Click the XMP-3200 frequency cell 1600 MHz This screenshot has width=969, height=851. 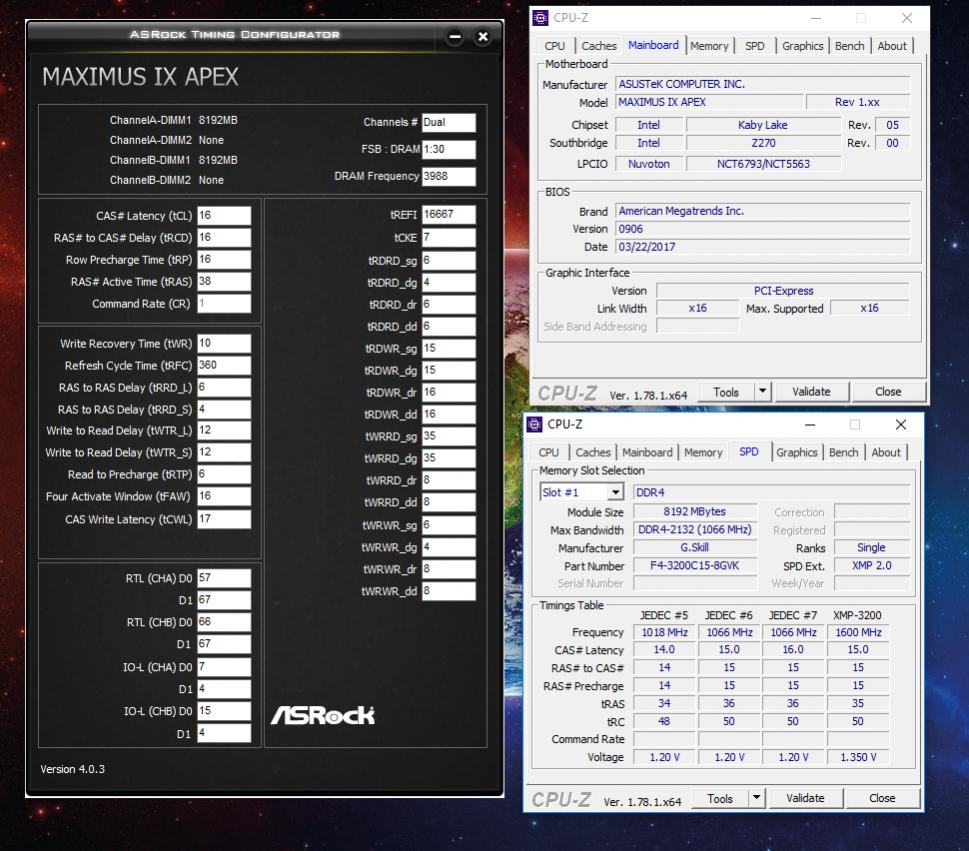pyautogui.click(x=858, y=632)
